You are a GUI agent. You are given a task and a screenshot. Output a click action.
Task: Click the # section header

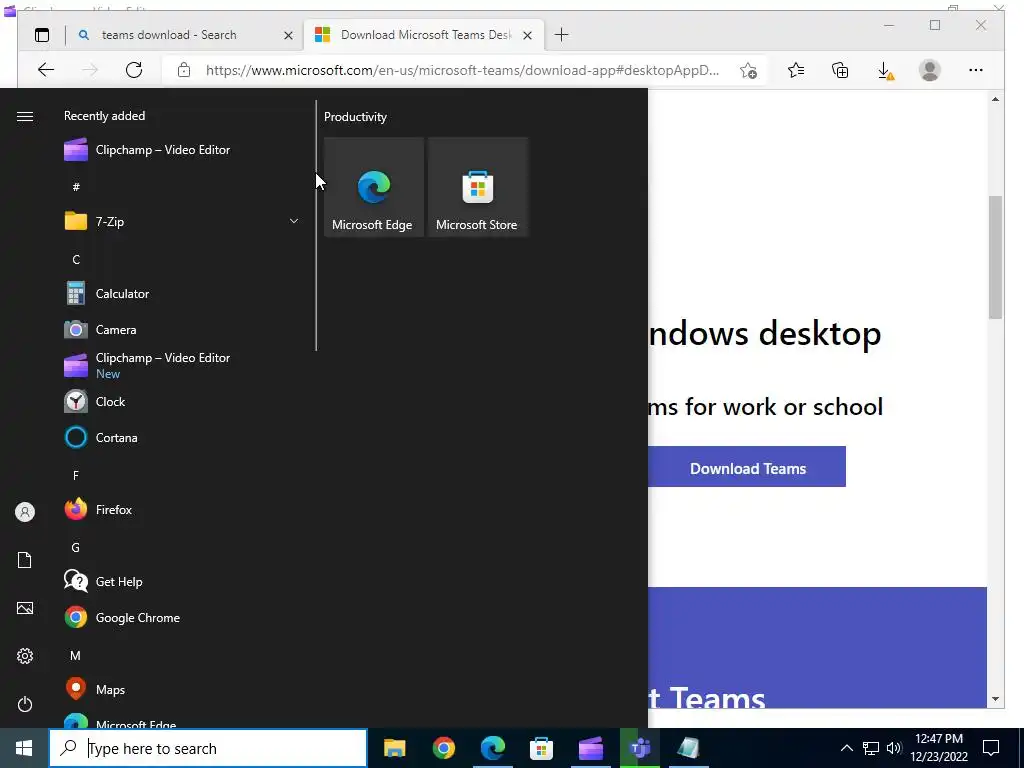tap(76, 187)
